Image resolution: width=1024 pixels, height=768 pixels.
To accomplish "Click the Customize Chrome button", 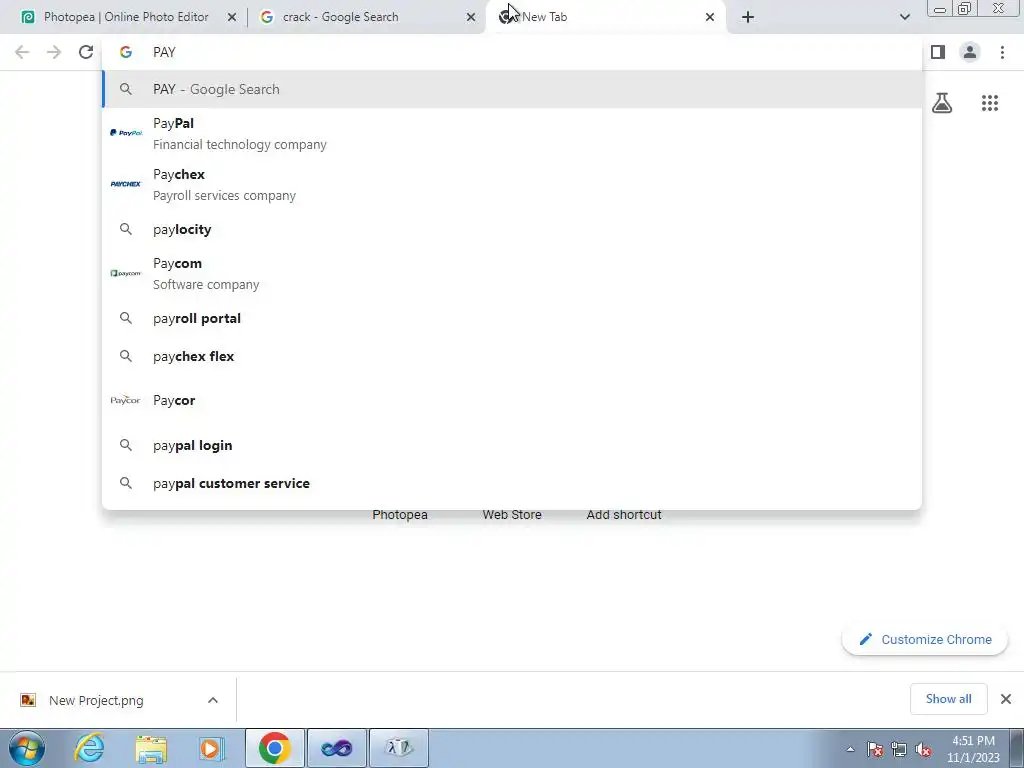I will (925, 639).
